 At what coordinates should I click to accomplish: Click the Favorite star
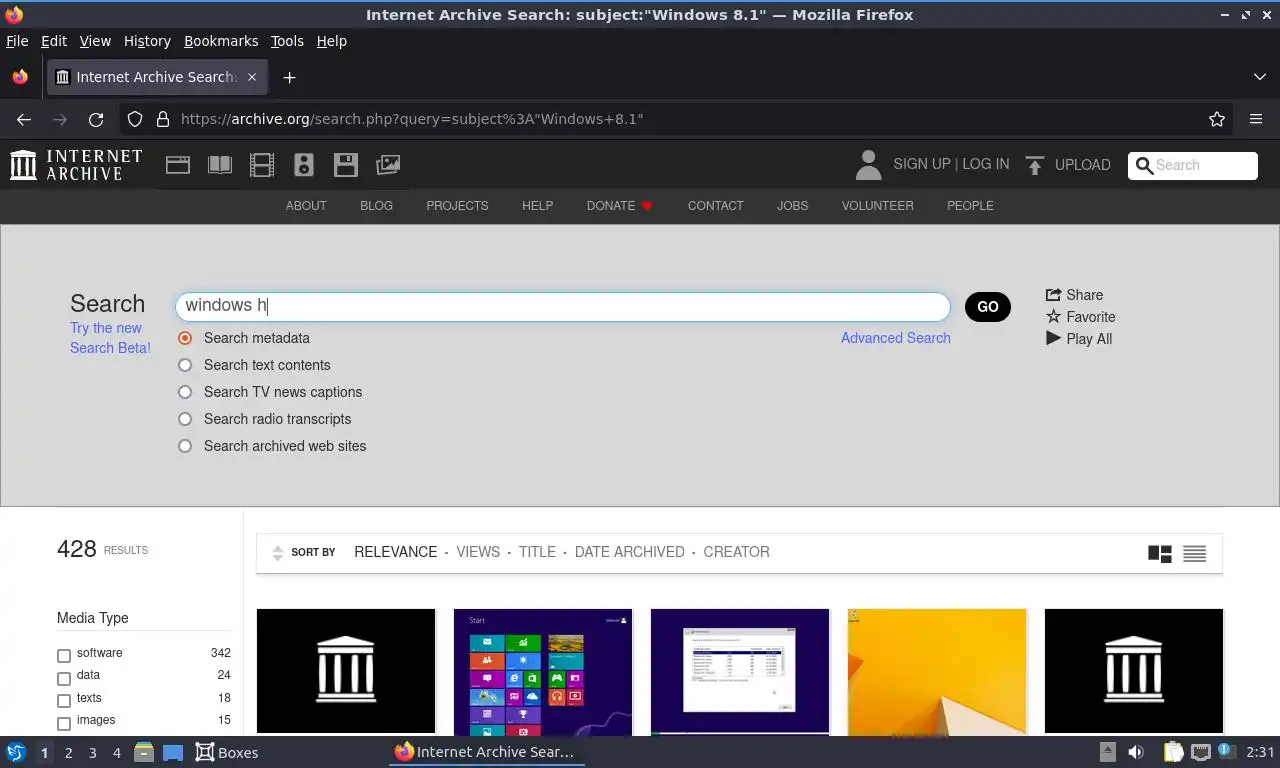coord(1053,316)
